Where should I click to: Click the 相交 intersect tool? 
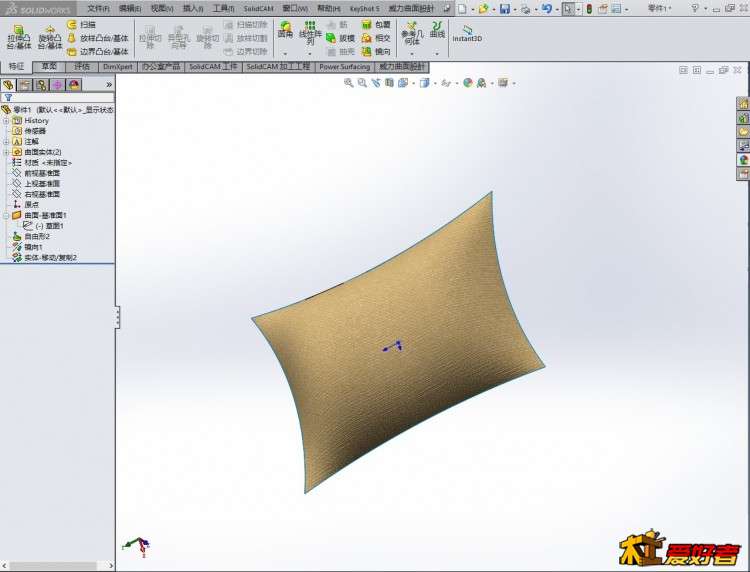coord(376,38)
